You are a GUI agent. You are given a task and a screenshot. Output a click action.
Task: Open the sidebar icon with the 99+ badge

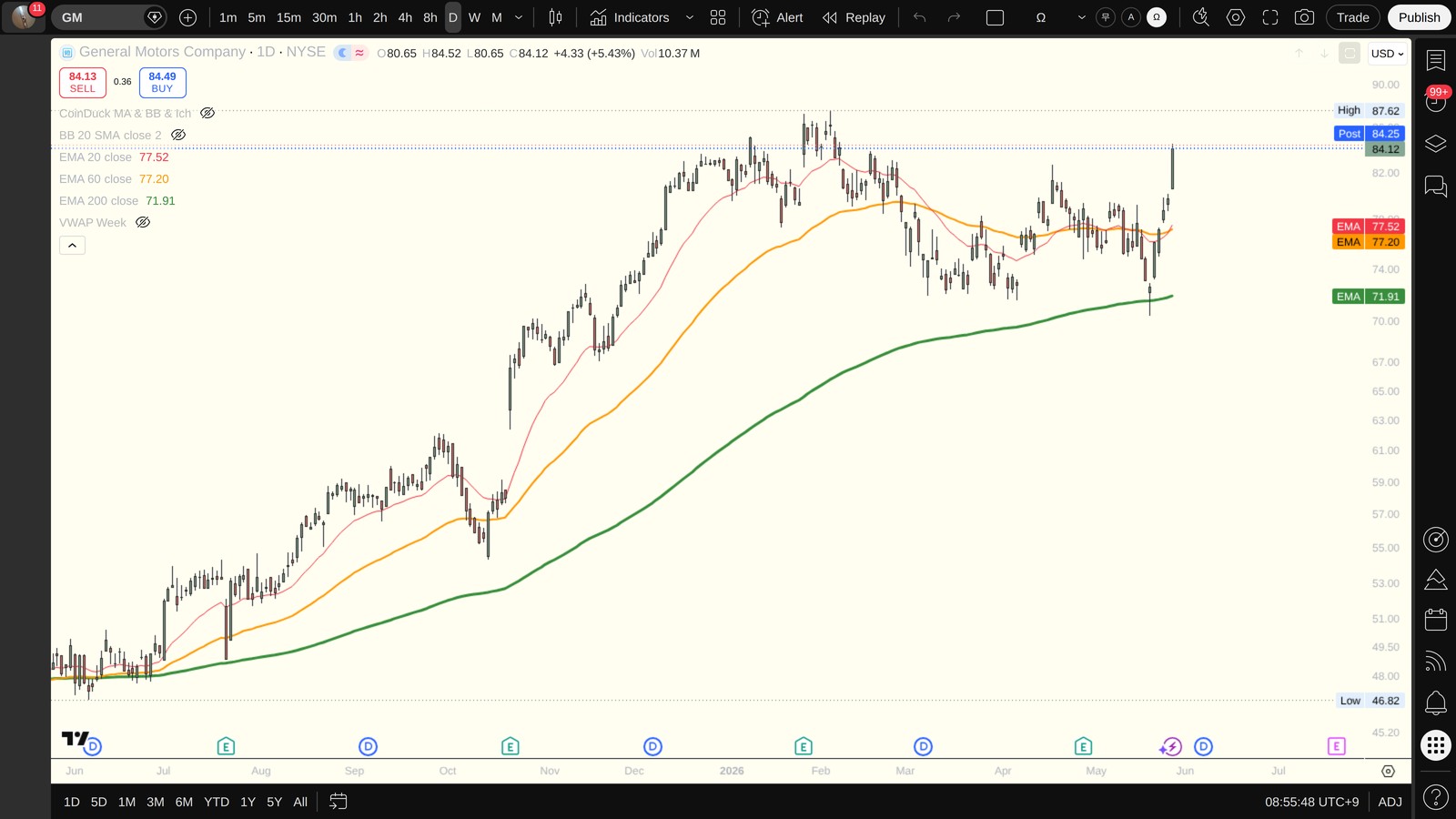coord(1436,101)
